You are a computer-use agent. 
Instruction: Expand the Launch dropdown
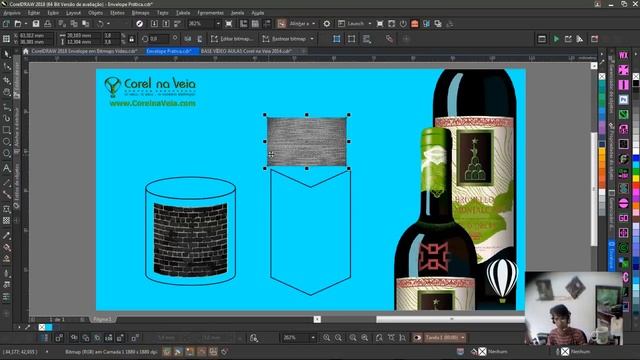pos(370,24)
